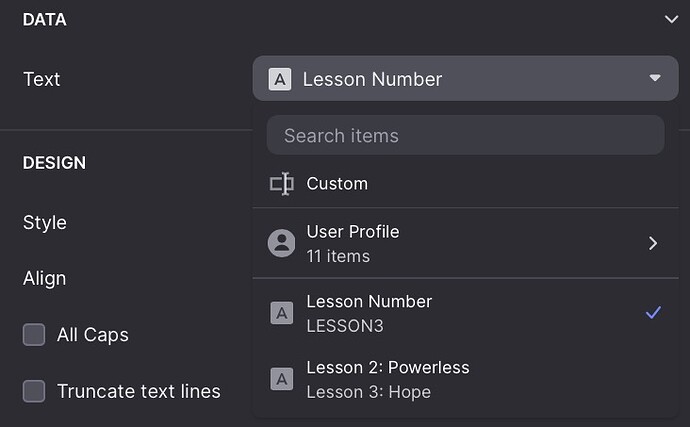
Task: Click the checkmark beside Lesson Number
Action: [x=653, y=313]
